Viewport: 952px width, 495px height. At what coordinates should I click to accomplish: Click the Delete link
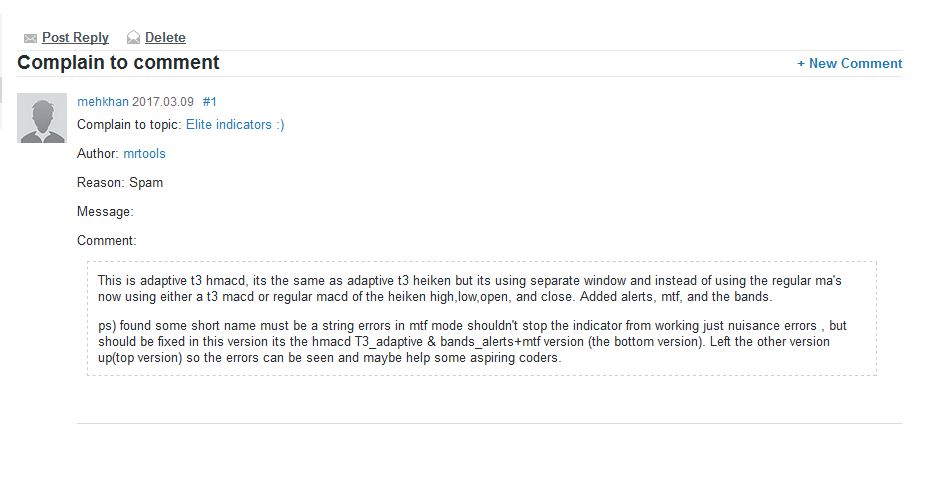click(x=165, y=38)
